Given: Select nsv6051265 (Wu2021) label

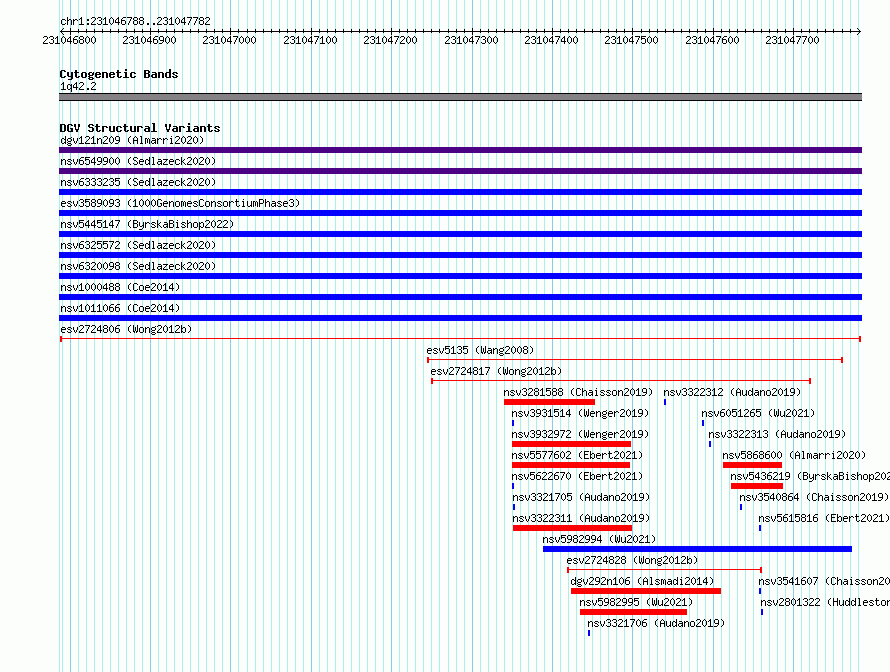Looking at the screenshot, I should 758,413.
